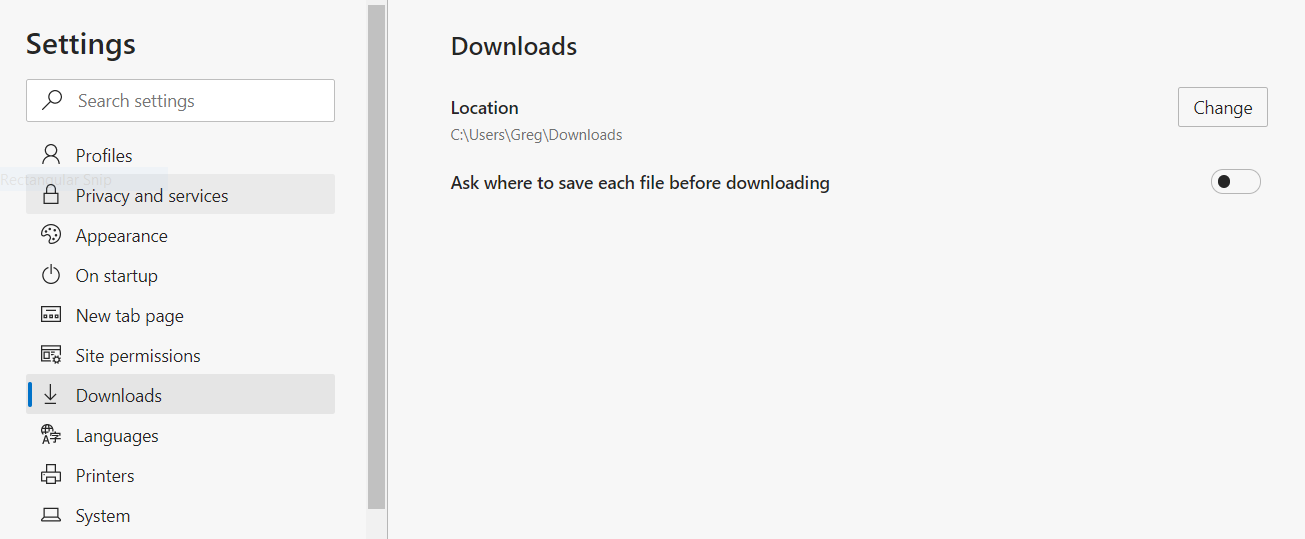Click the Printers icon
This screenshot has height=539, width=1305.
(50, 475)
